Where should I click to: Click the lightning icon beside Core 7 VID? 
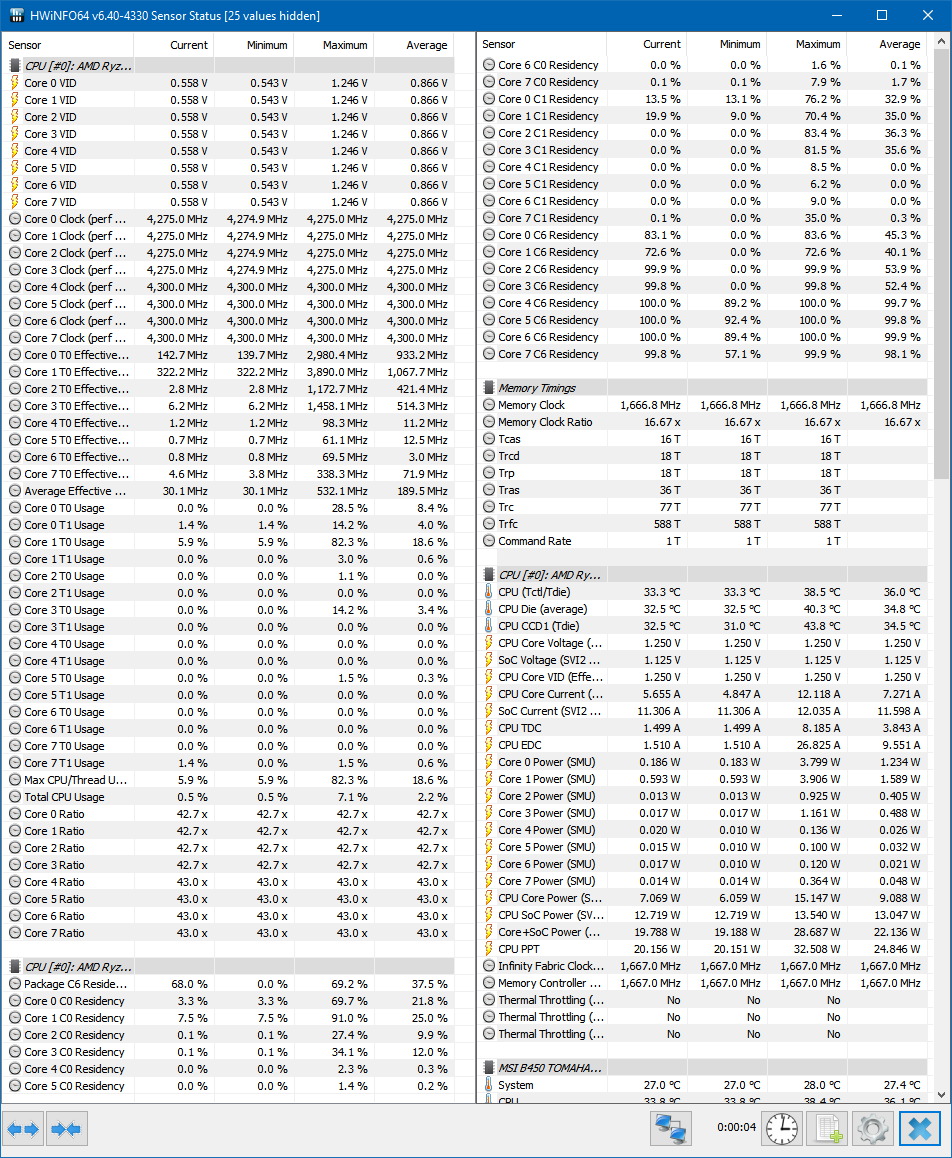point(15,202)
